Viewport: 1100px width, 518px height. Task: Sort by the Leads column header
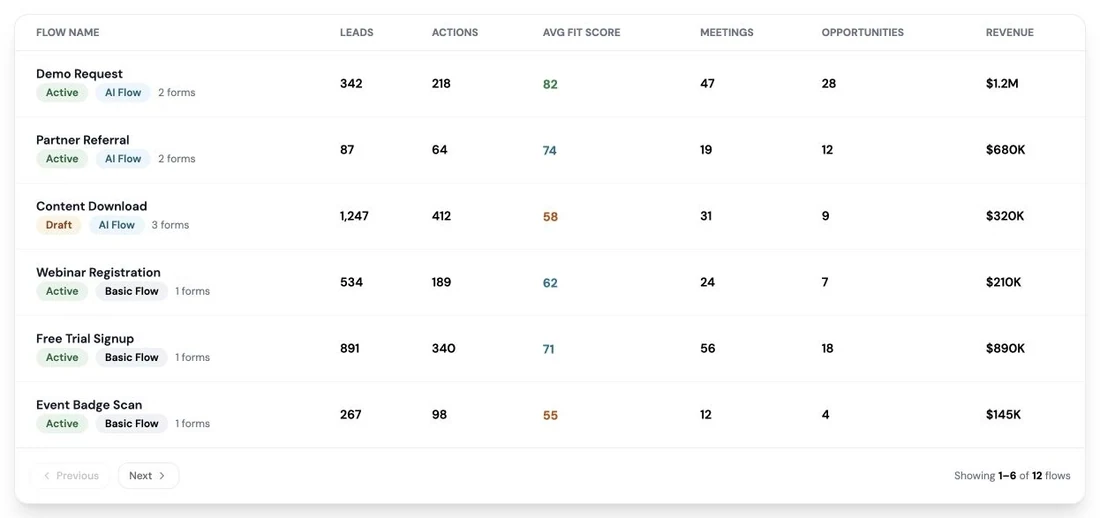(356, 32)
